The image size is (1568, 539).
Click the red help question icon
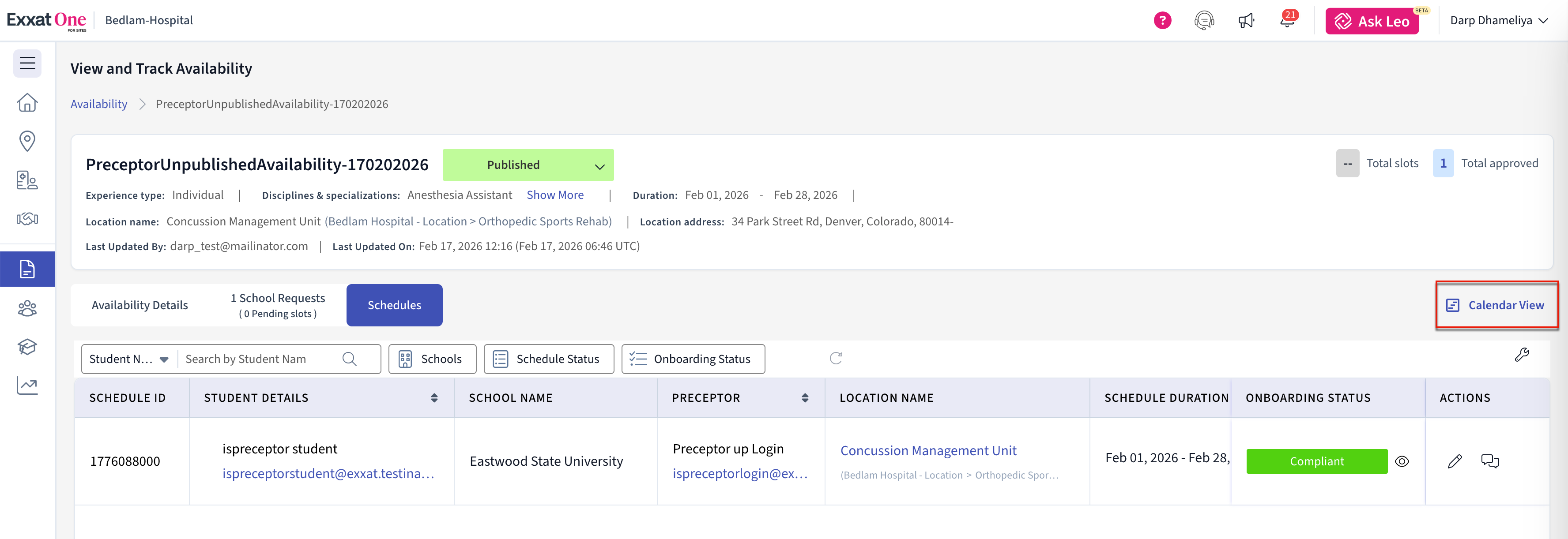coord(1162,21)
